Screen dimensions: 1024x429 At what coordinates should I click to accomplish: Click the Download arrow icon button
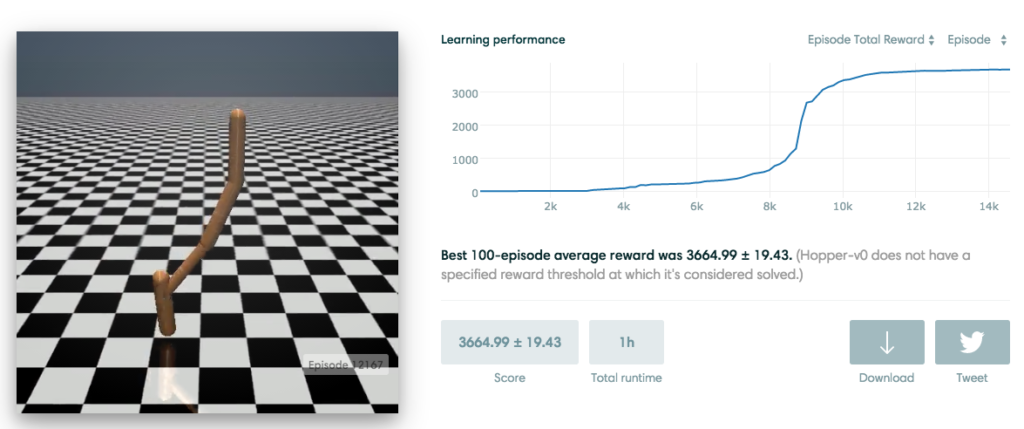click(x=886, y=342)
